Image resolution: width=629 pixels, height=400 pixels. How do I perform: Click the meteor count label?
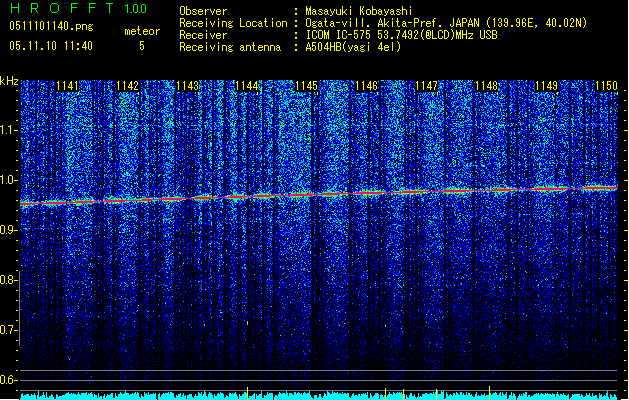141,31
